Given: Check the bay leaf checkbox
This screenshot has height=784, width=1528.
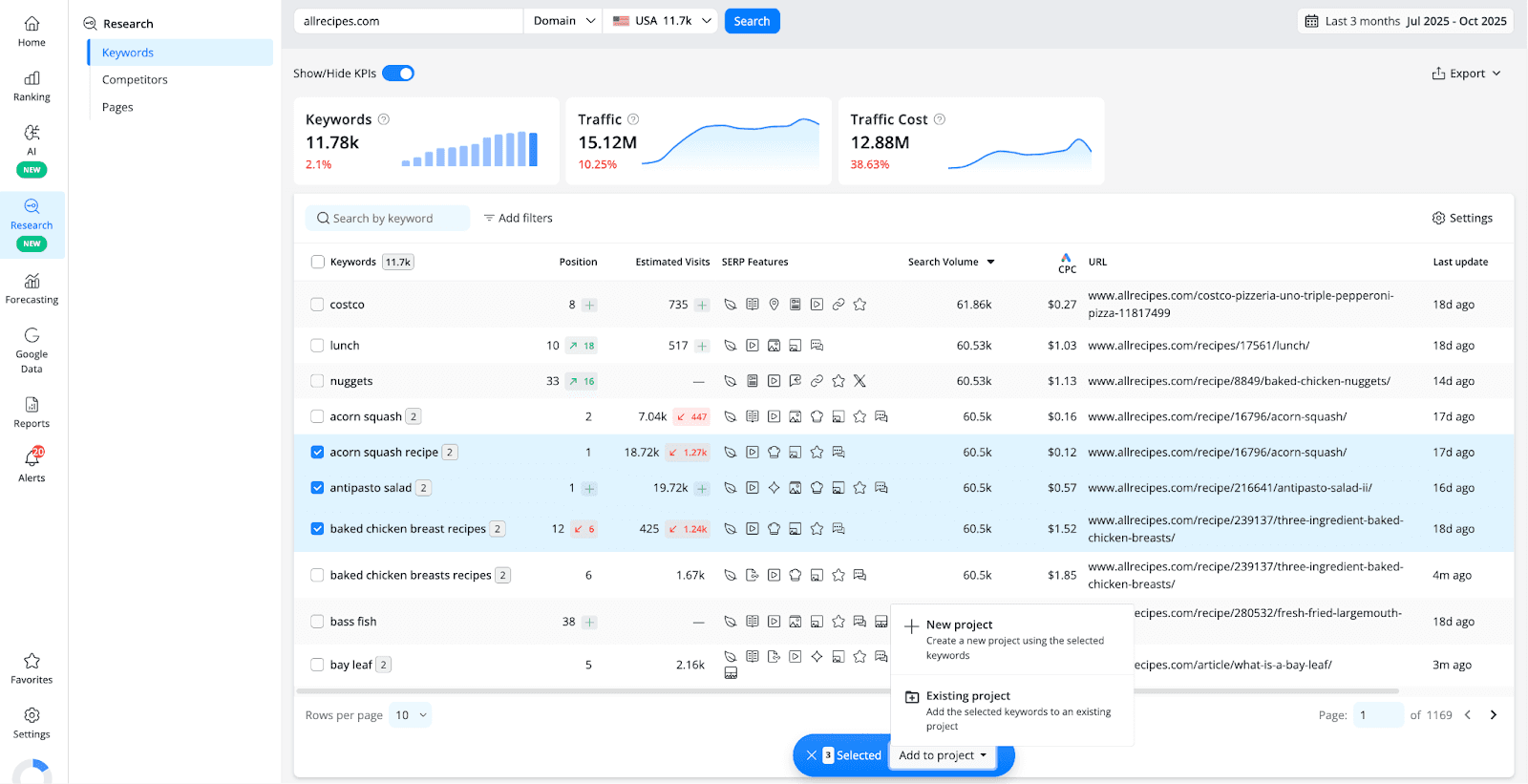Looking at the screenshot, I should (317, 665).
